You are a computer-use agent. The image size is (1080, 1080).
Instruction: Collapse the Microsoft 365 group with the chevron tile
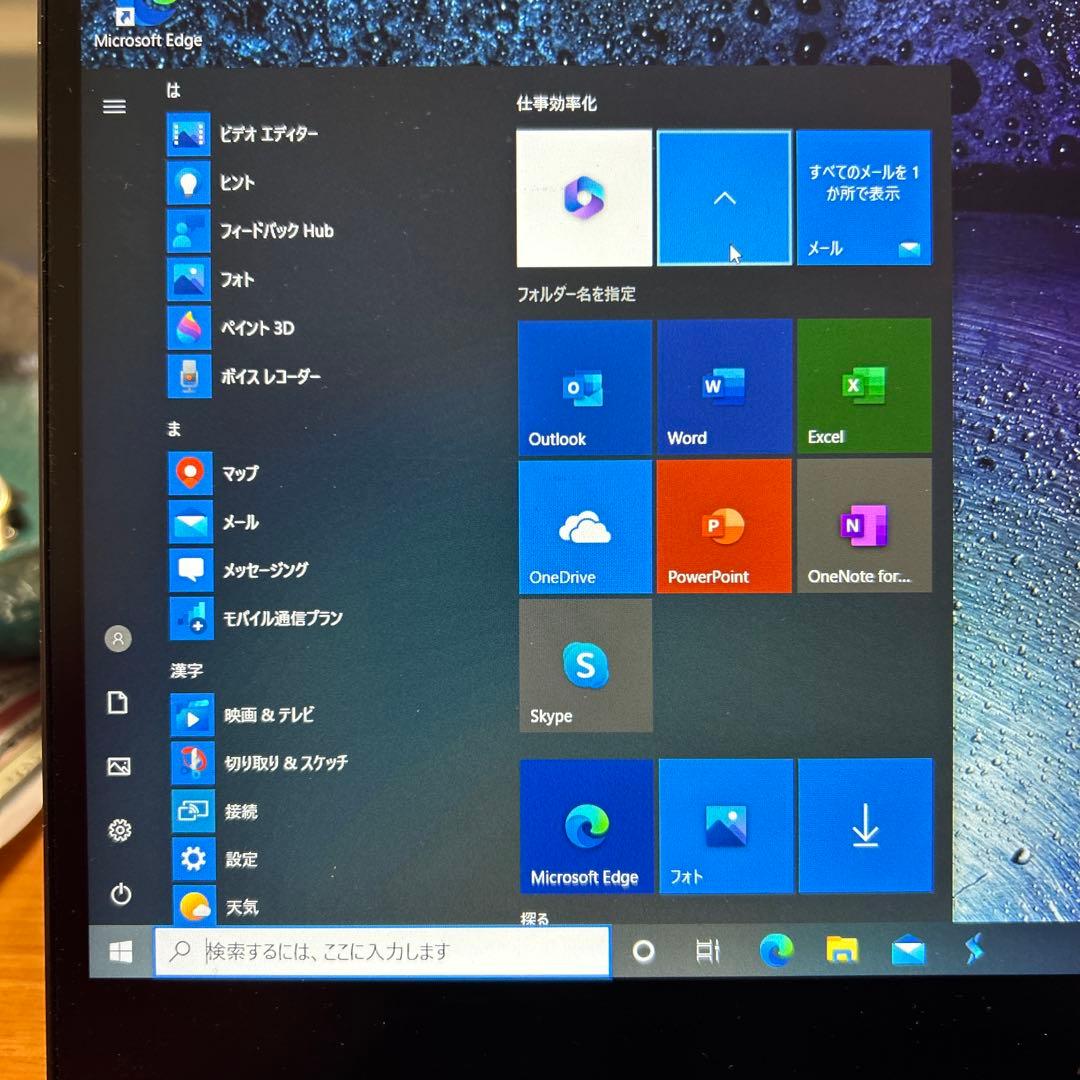[x=724, y=197]
